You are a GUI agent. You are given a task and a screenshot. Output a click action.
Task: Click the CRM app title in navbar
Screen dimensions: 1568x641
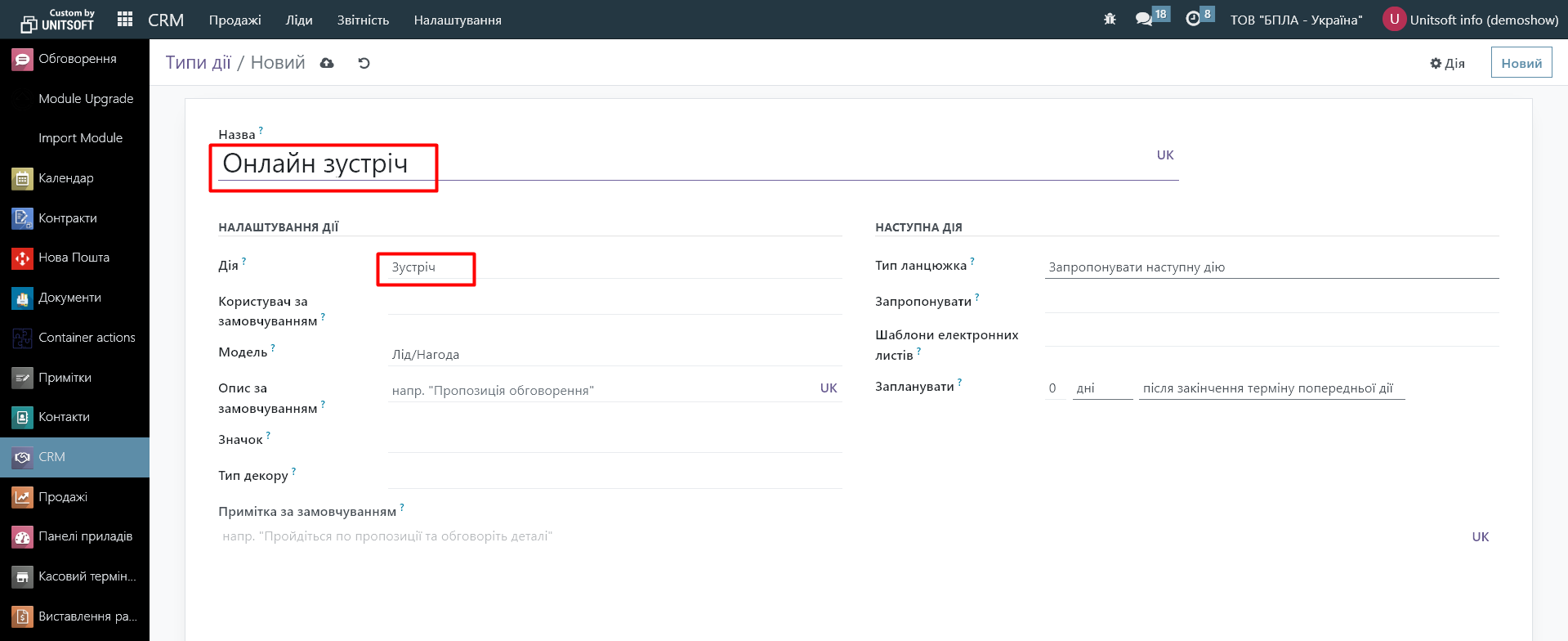click(166, 20)
